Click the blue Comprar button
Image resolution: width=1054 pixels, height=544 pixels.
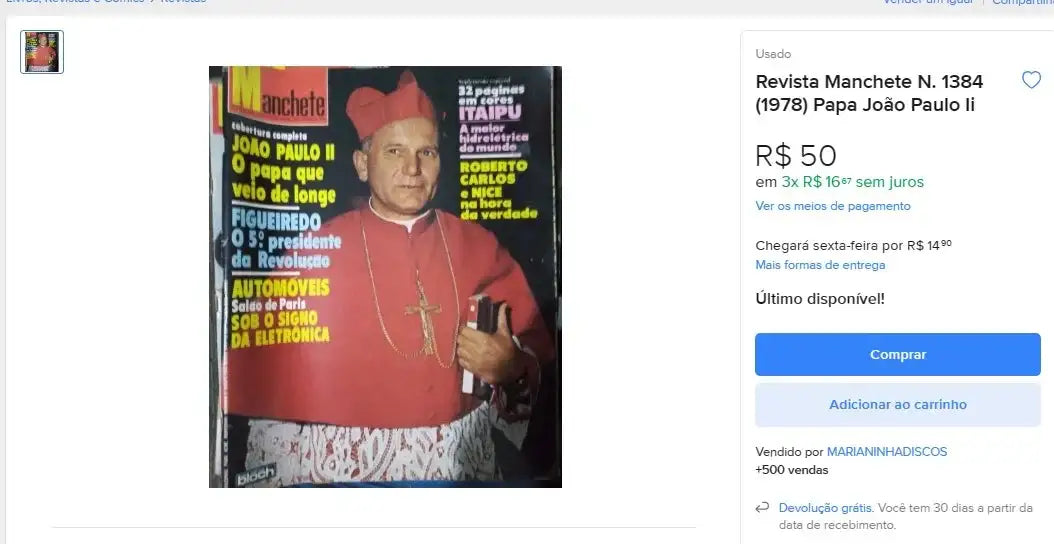coord(897,354)
